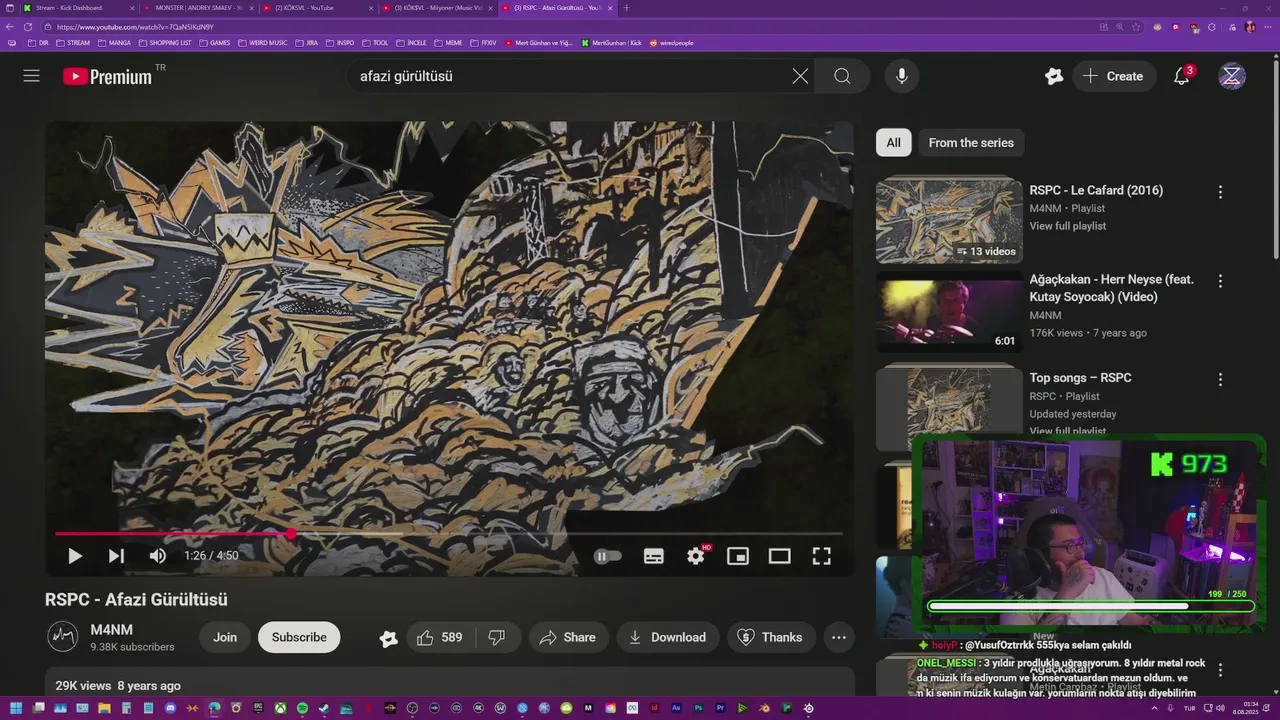This screenshot has height=720, width=1280.
Task: Skip to the next video
Action: click(116, 556)
